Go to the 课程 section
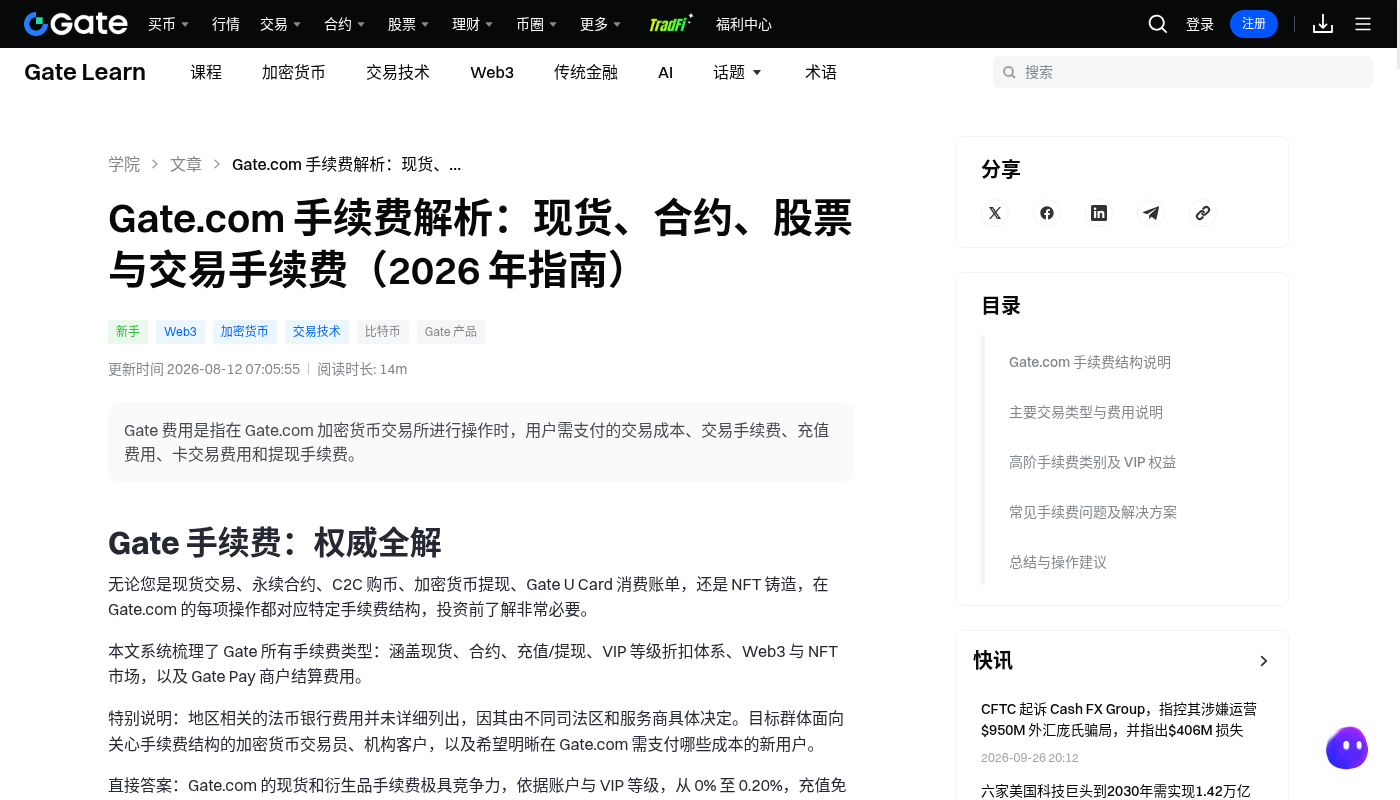Screen dimensions: 1400x800 pyautogui.click(x=206, y=72)
